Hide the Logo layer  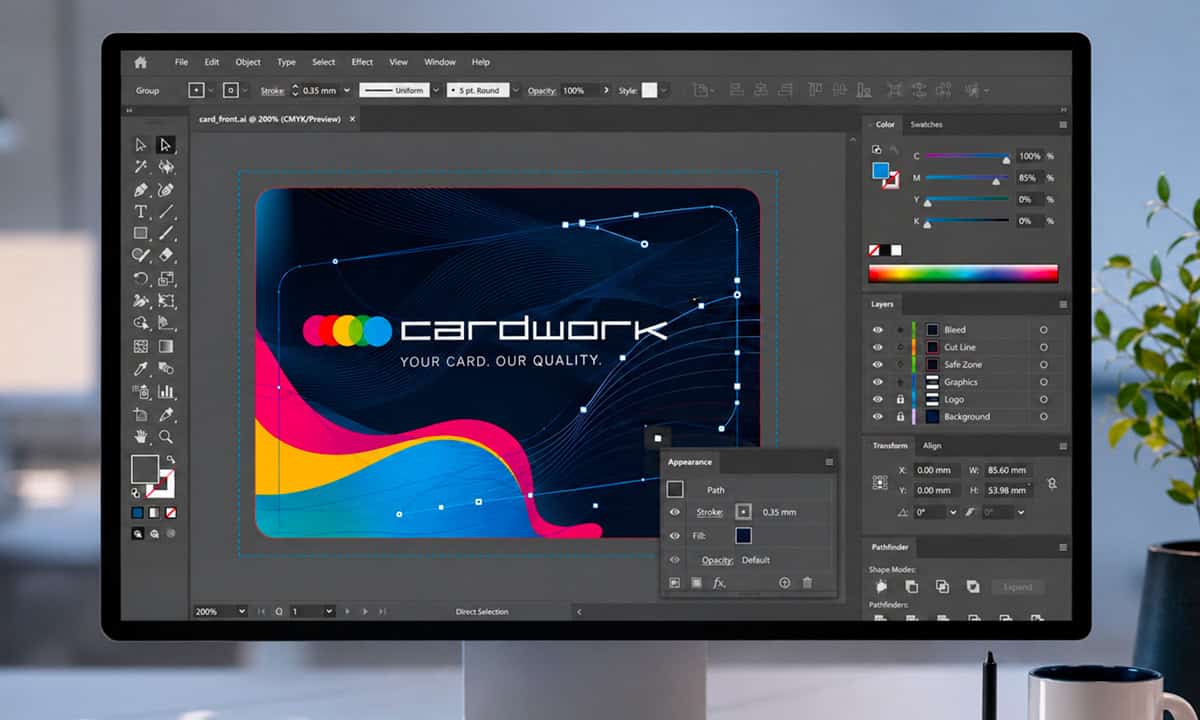coord(878,399)
